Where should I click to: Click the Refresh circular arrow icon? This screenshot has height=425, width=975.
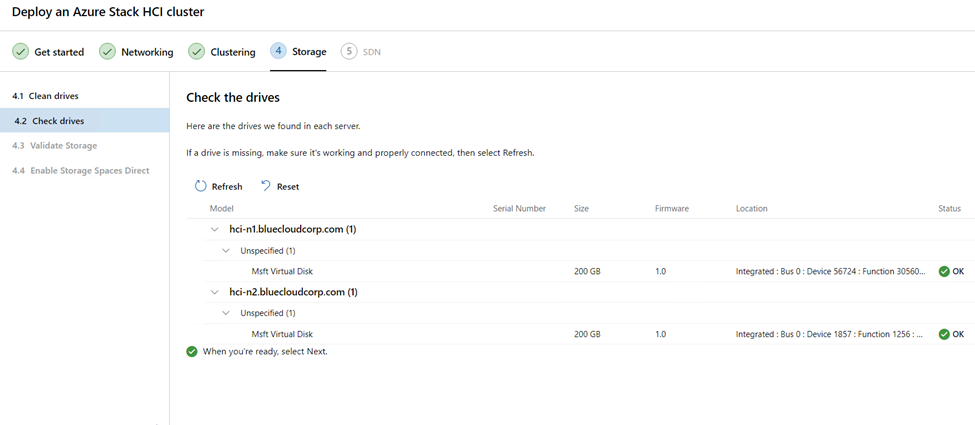200,186
